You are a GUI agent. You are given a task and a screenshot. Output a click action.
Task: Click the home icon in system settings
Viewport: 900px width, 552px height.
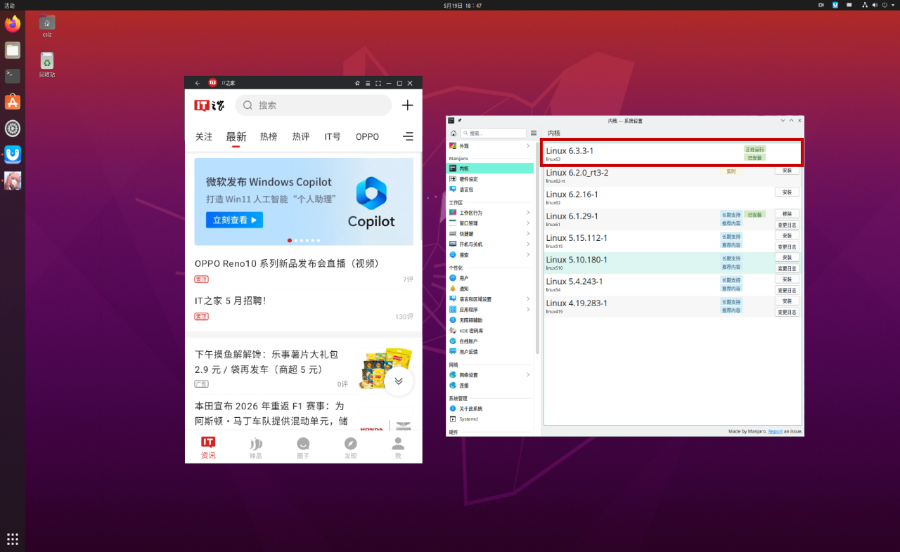click(x=453, y=133)
